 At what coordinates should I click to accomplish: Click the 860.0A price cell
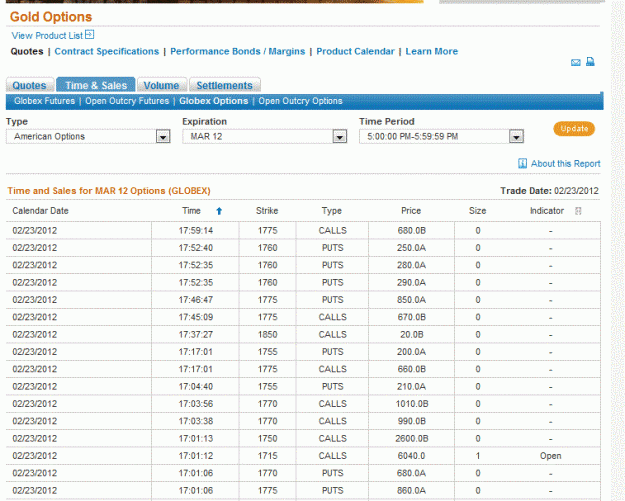coord(411,491)
